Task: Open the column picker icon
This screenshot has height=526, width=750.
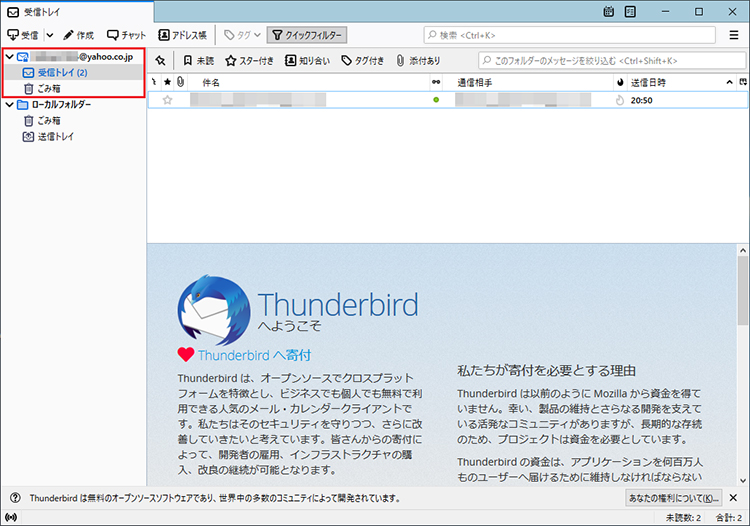Action: click(742, 82)
